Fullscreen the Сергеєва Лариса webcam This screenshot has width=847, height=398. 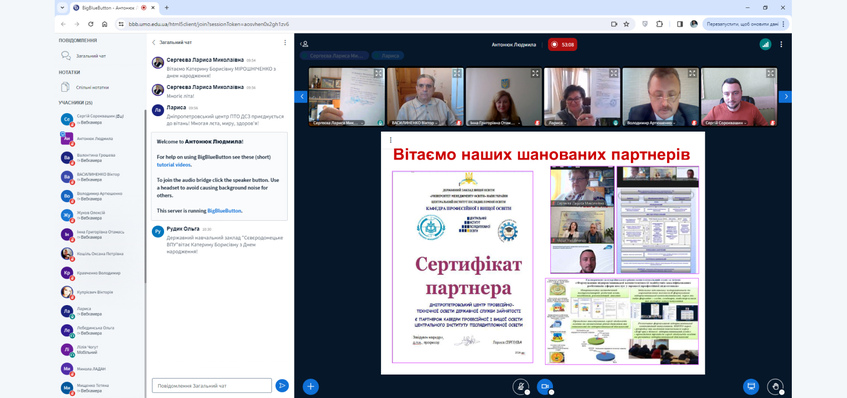pyautogui.click(x=378, y=73)
